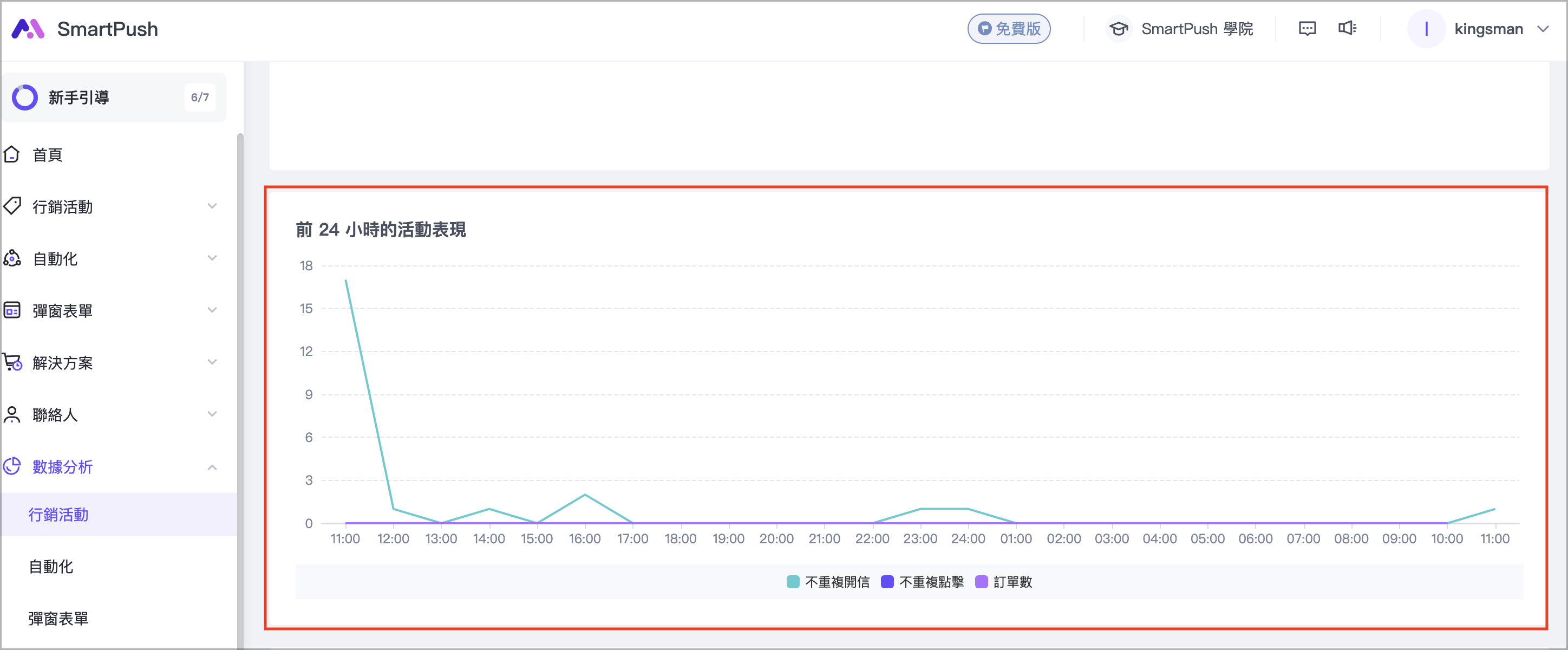Expand the 行銷活動 menu chevron
Viewport: 1568px width, 650px height.
tap(212, 206)
